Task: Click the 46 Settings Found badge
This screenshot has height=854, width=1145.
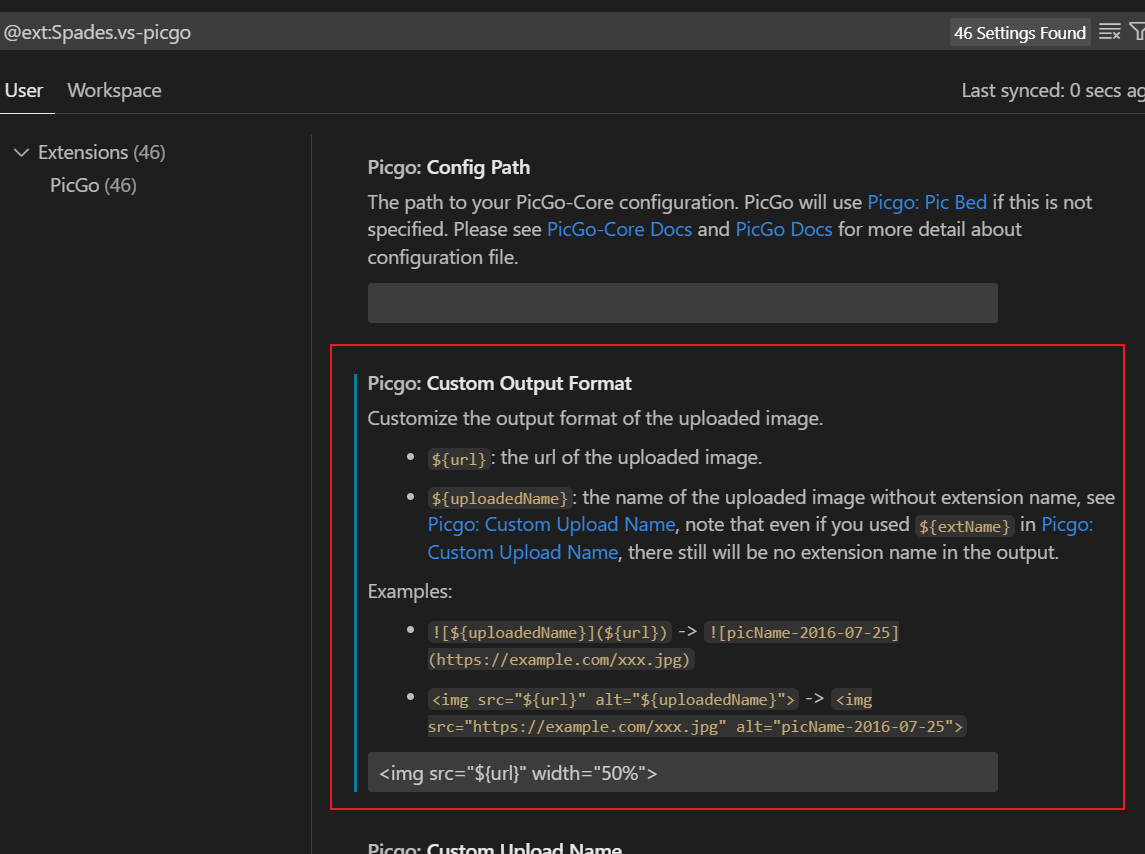Action: tap(1019, 33)
